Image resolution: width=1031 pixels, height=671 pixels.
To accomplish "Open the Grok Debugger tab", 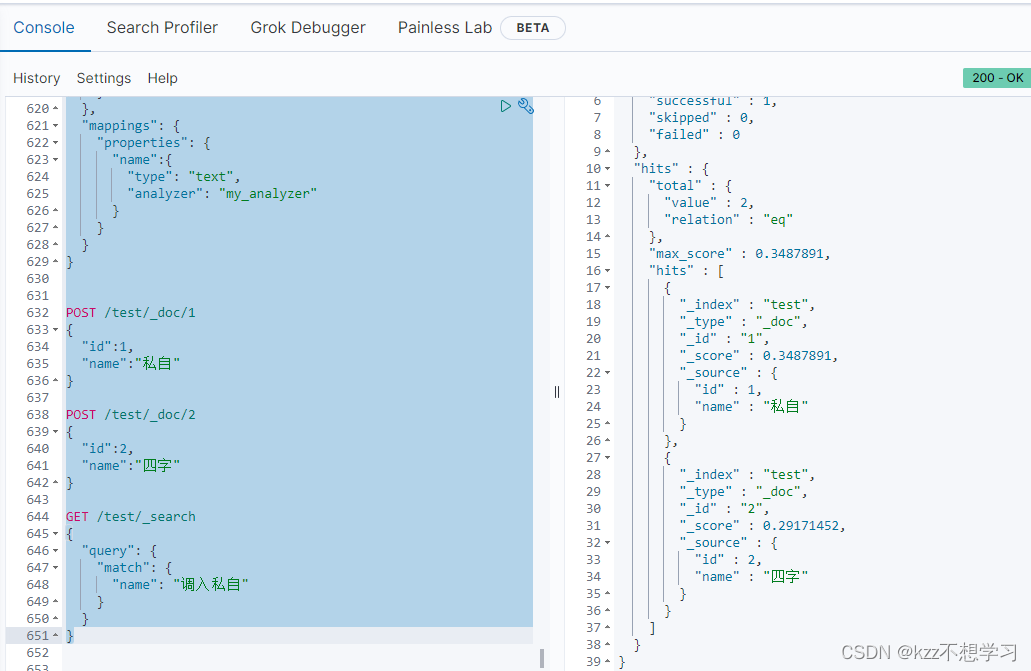I will (308, 28).
